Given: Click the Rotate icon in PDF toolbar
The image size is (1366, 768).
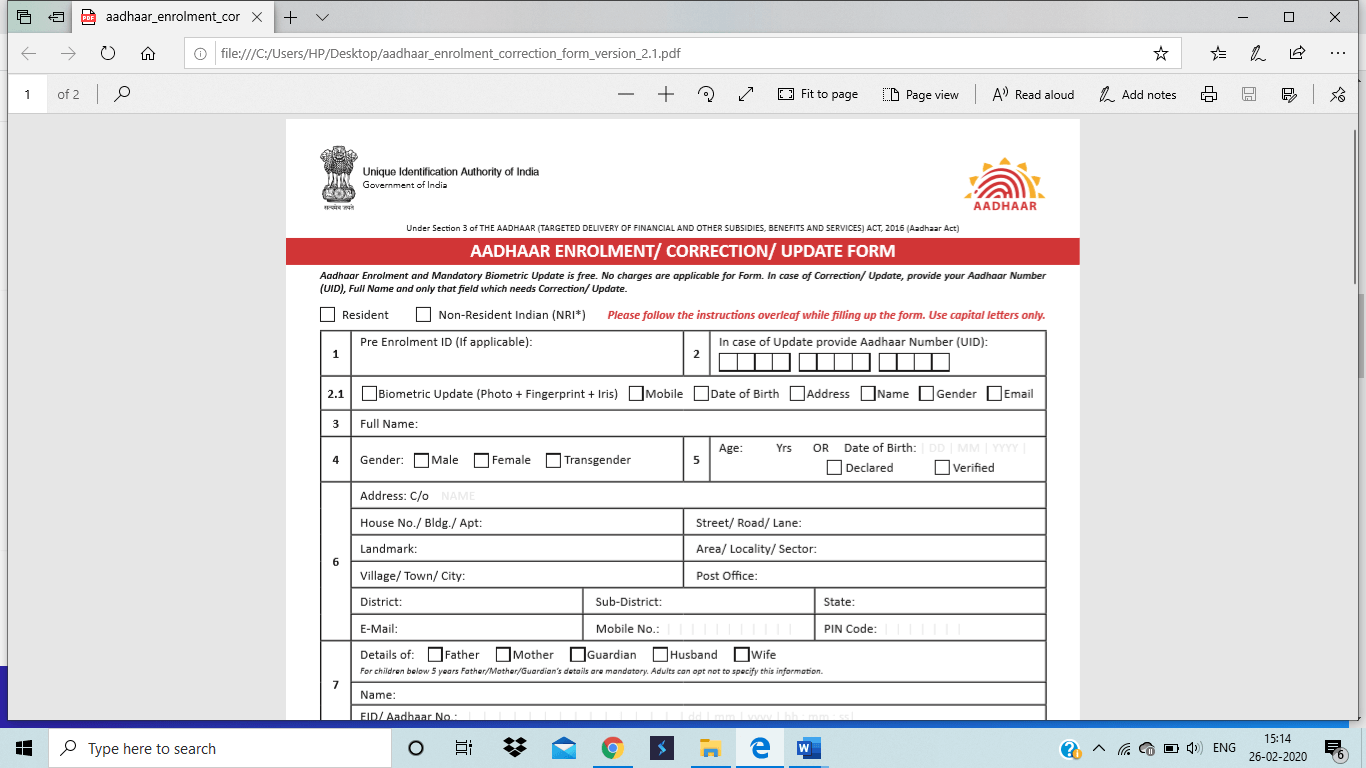Looking at the screenshot, I should [706, 94].
